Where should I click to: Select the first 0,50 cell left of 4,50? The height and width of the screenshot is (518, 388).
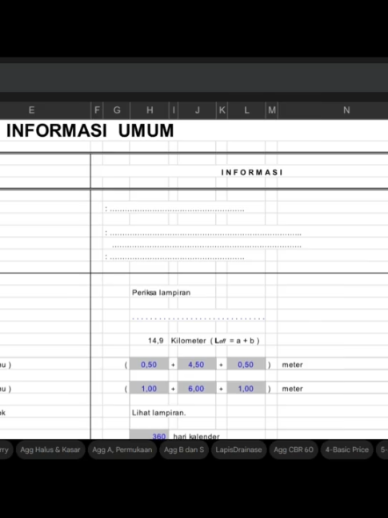[x=149, y=364]
